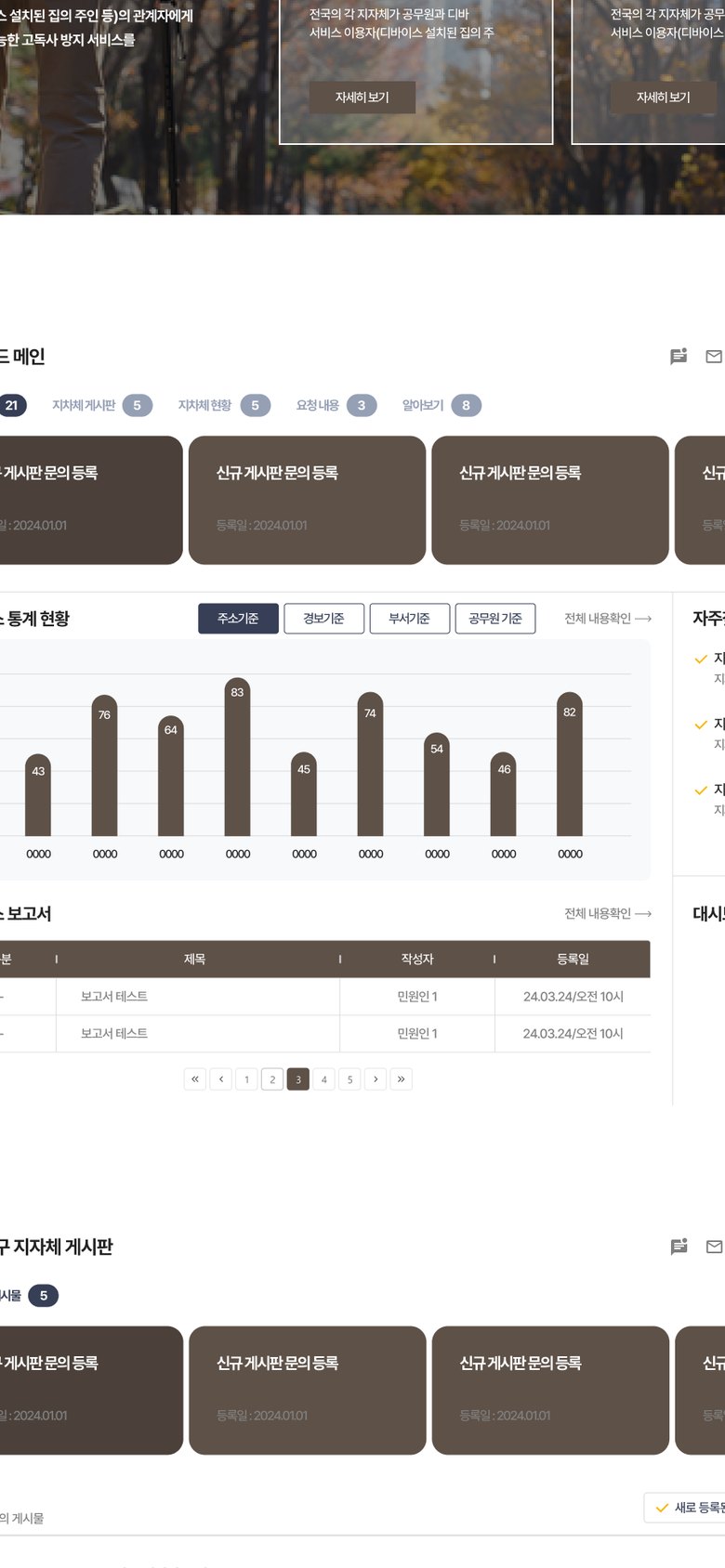Select the 지차체 게시판 tab with badge 5

point(101,405)
